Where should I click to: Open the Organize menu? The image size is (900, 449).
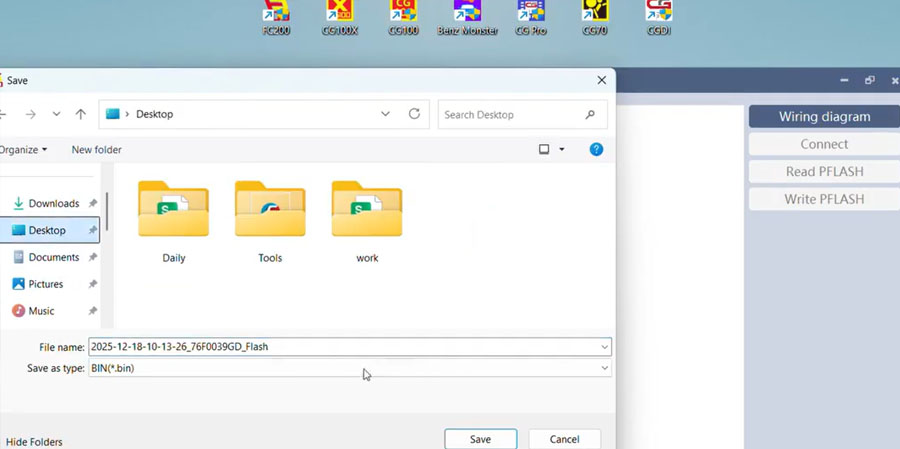click(24, 150)
